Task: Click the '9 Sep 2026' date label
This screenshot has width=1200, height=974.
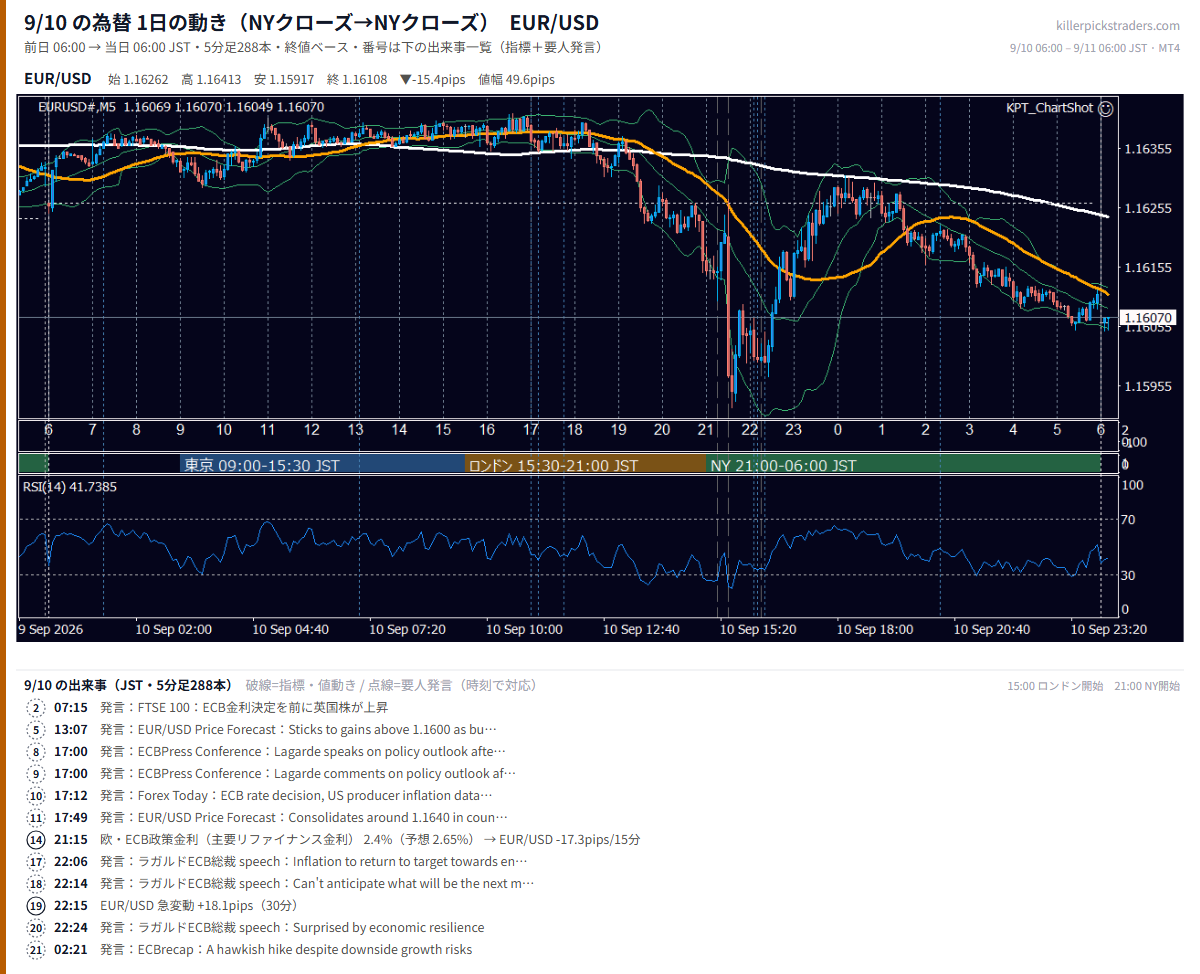Action: (x=51, y=630)
